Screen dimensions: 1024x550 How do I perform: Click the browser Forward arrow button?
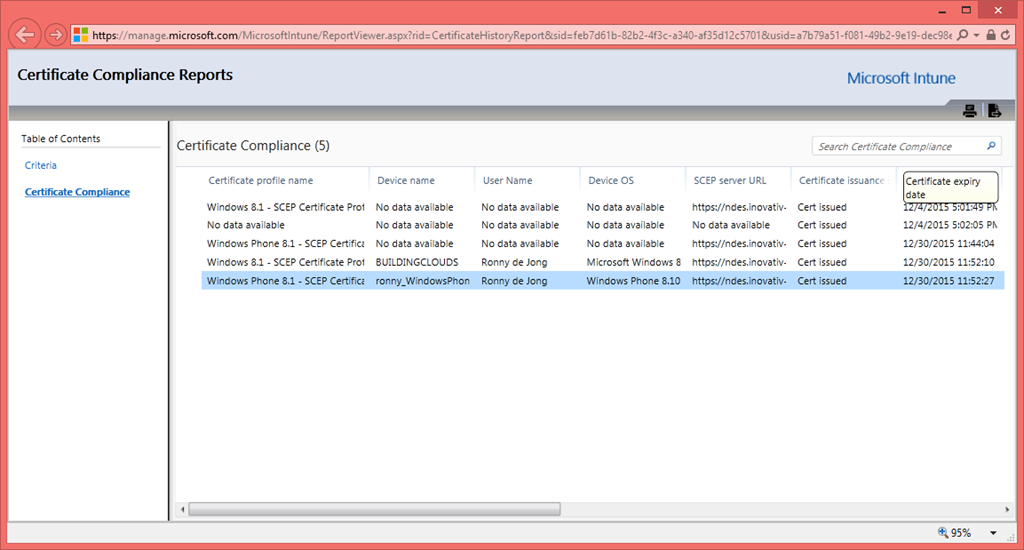[x=57, y=35]
